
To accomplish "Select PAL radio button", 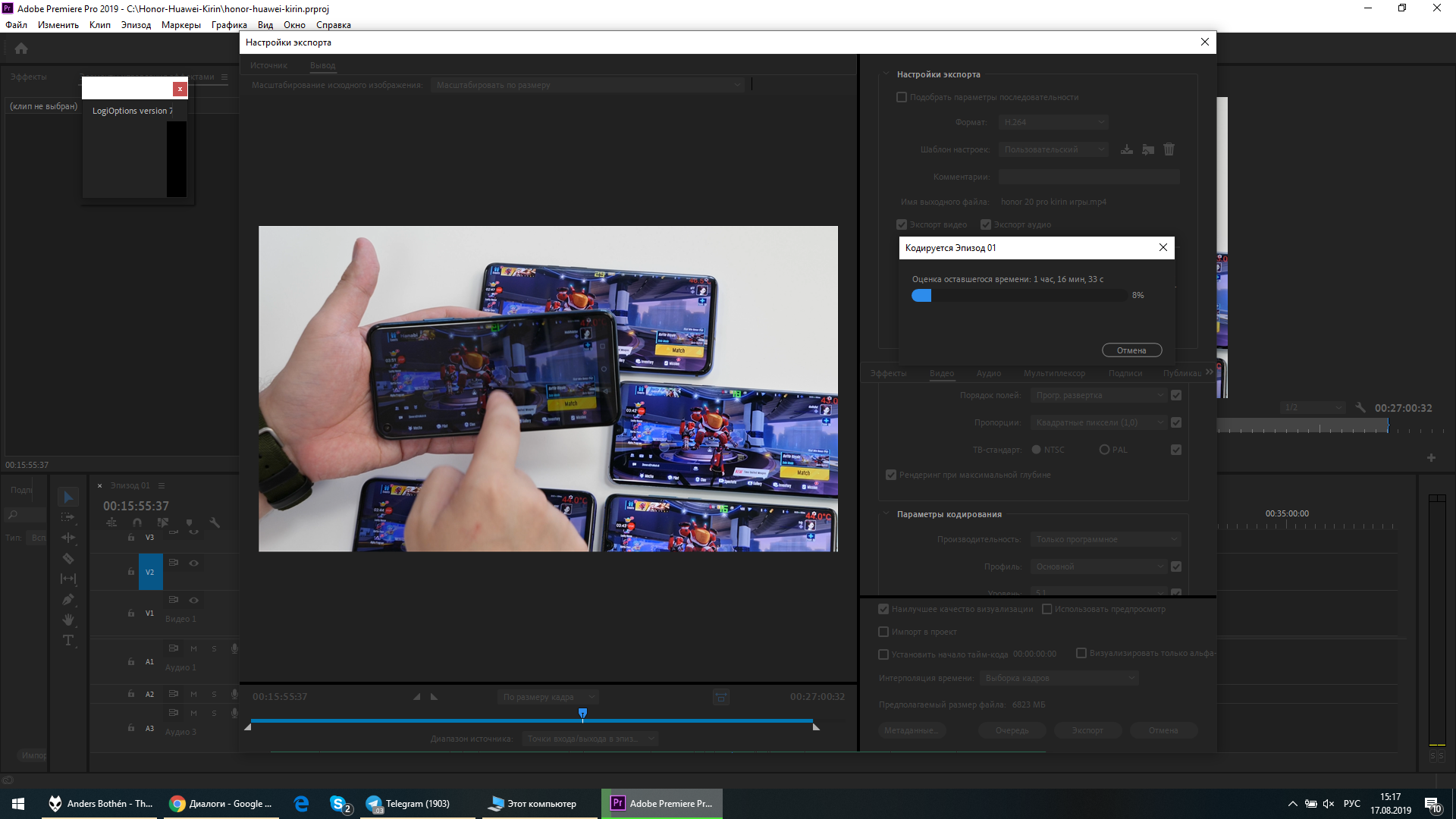I will point(1104,450).
